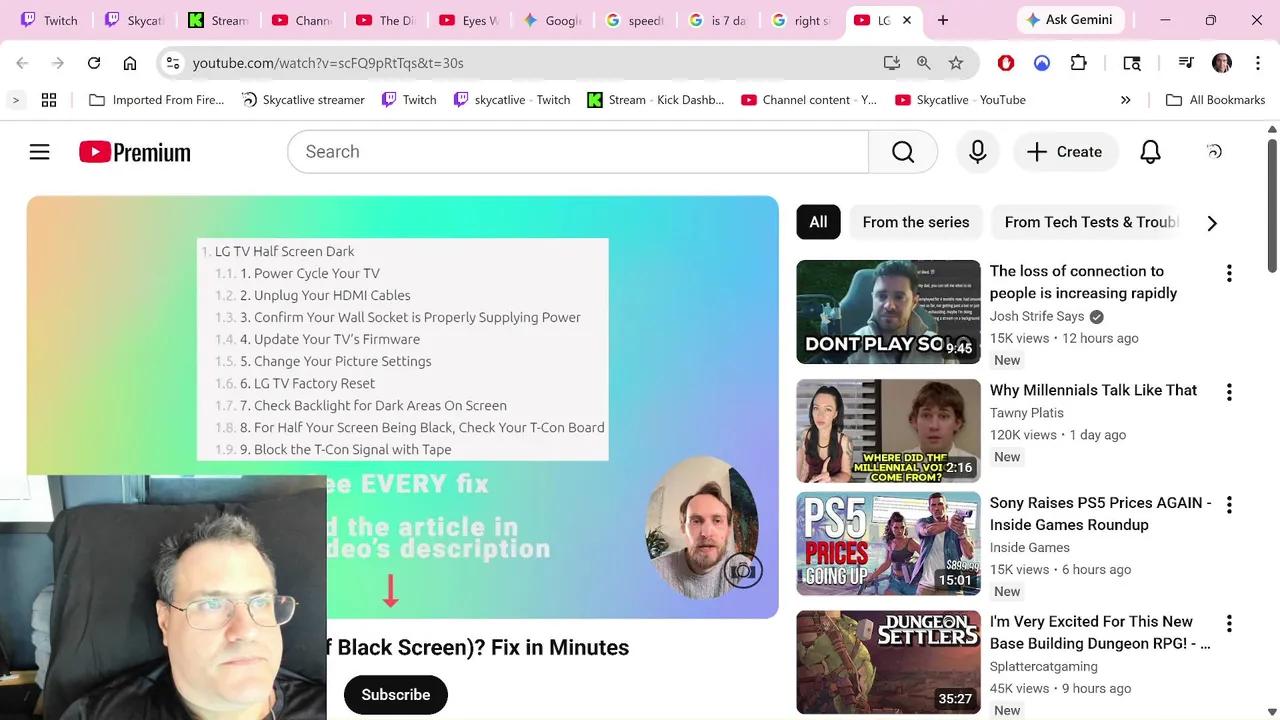Image resolution: width=1280 pixels, height=720 pixels.
Task: Open Imported From Firefox bookmark folder
Action: click(157, 100)
